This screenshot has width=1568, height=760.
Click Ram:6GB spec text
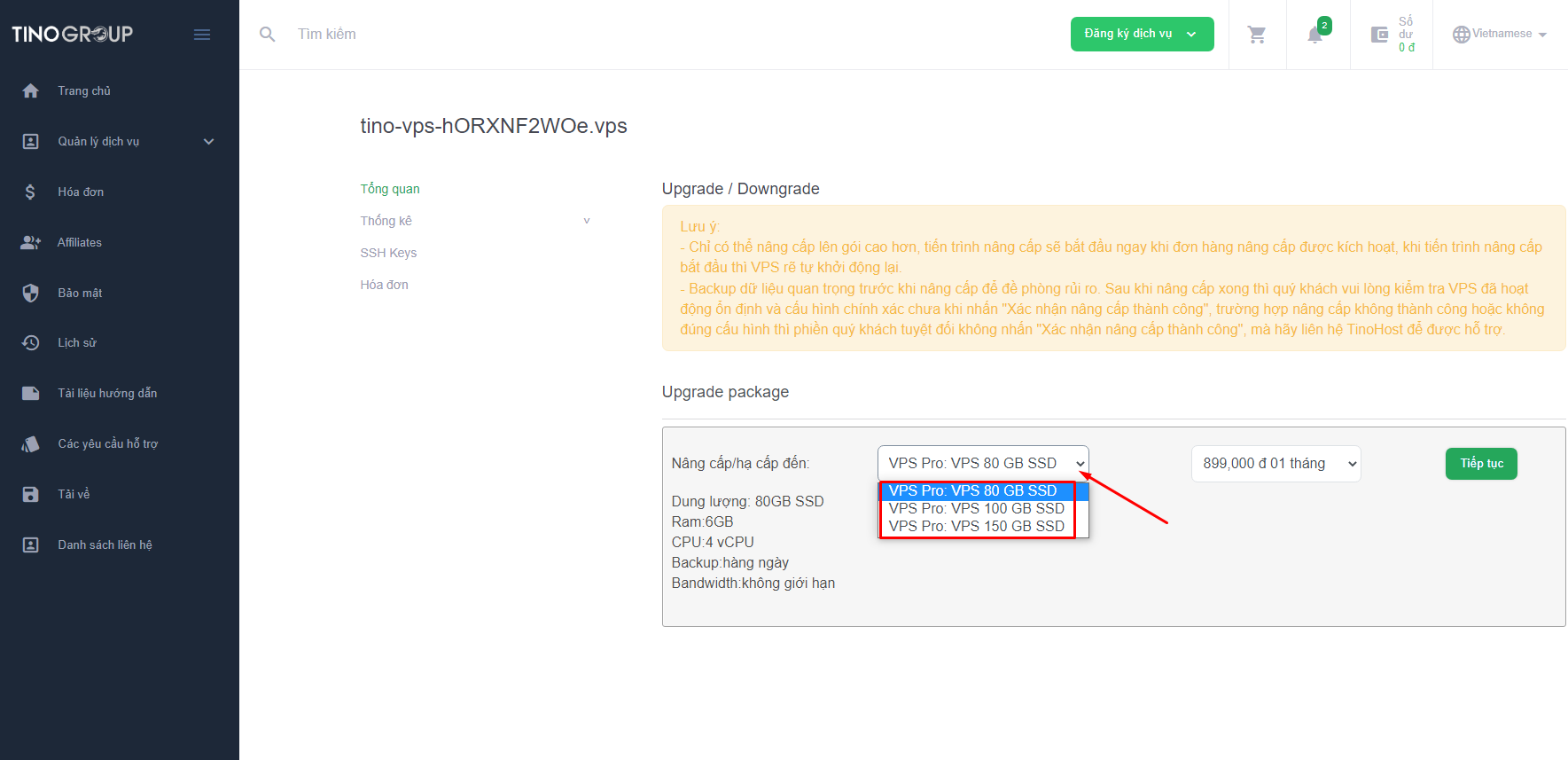[x=702, y=521]
